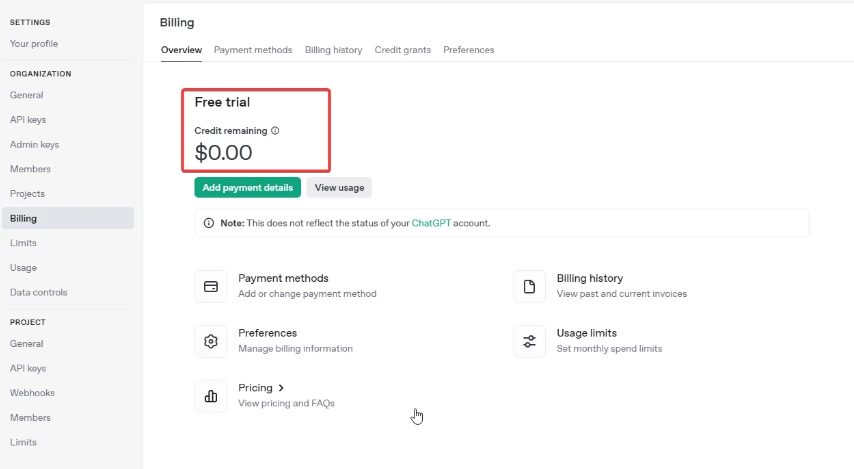Select Data controls in the sidebar

[x=39, y=293]
